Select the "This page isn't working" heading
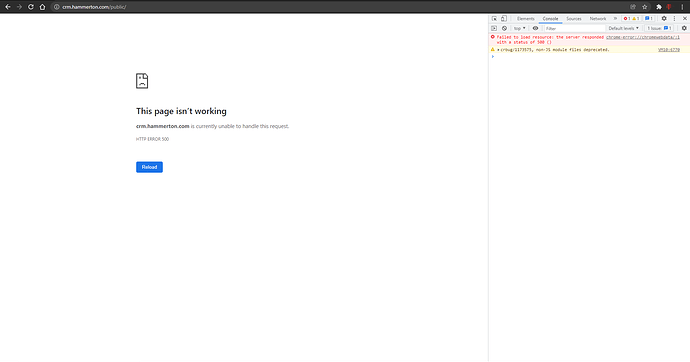The image size is (690, 362). (x=181, y=111)
